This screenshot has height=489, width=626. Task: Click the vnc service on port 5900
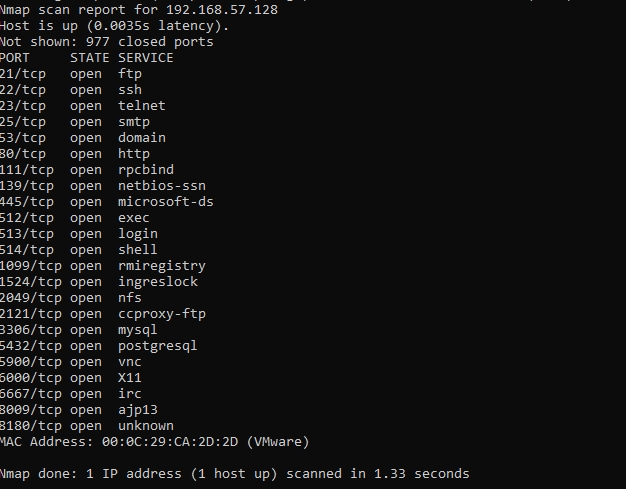click(130, 362)
